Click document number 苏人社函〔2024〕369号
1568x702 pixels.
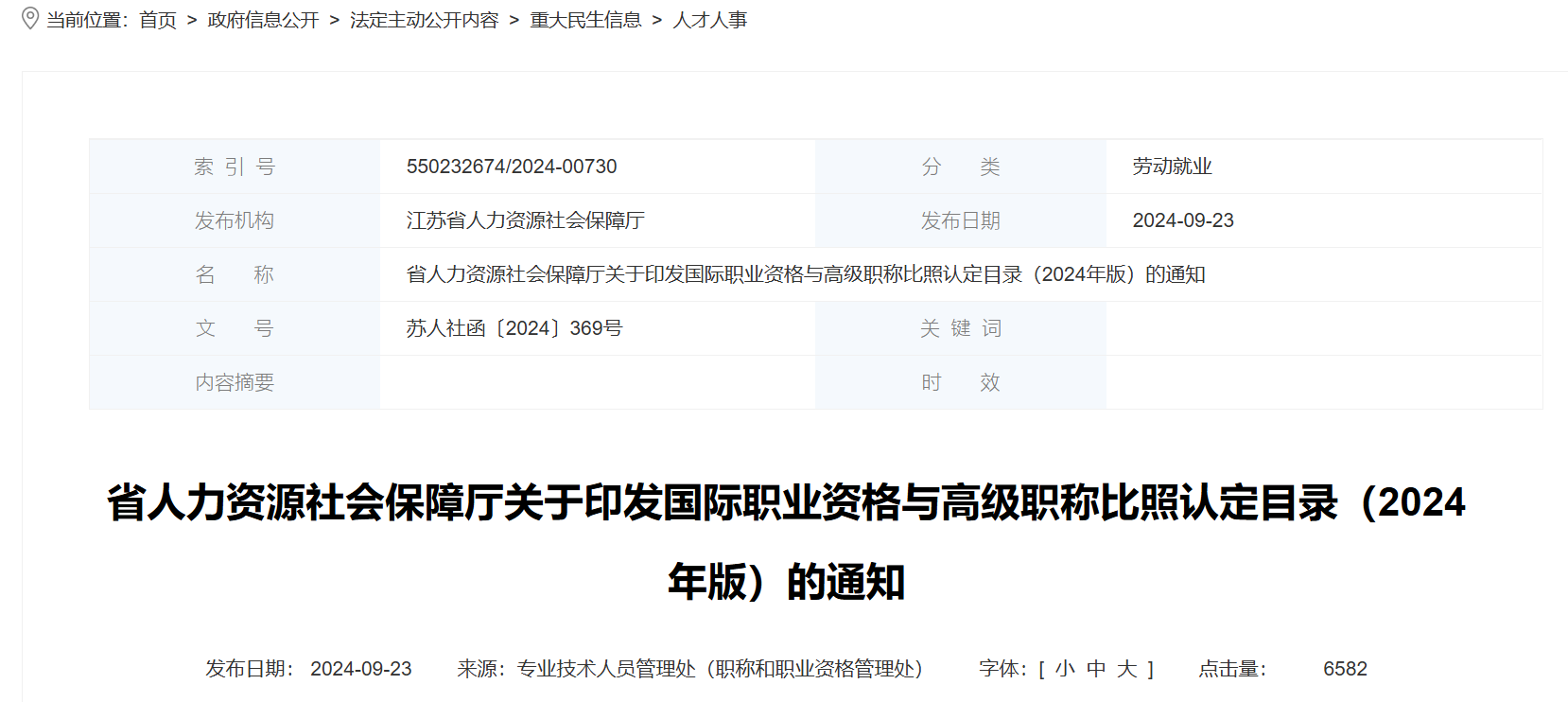pyautogui.click(x=514, y=328)
